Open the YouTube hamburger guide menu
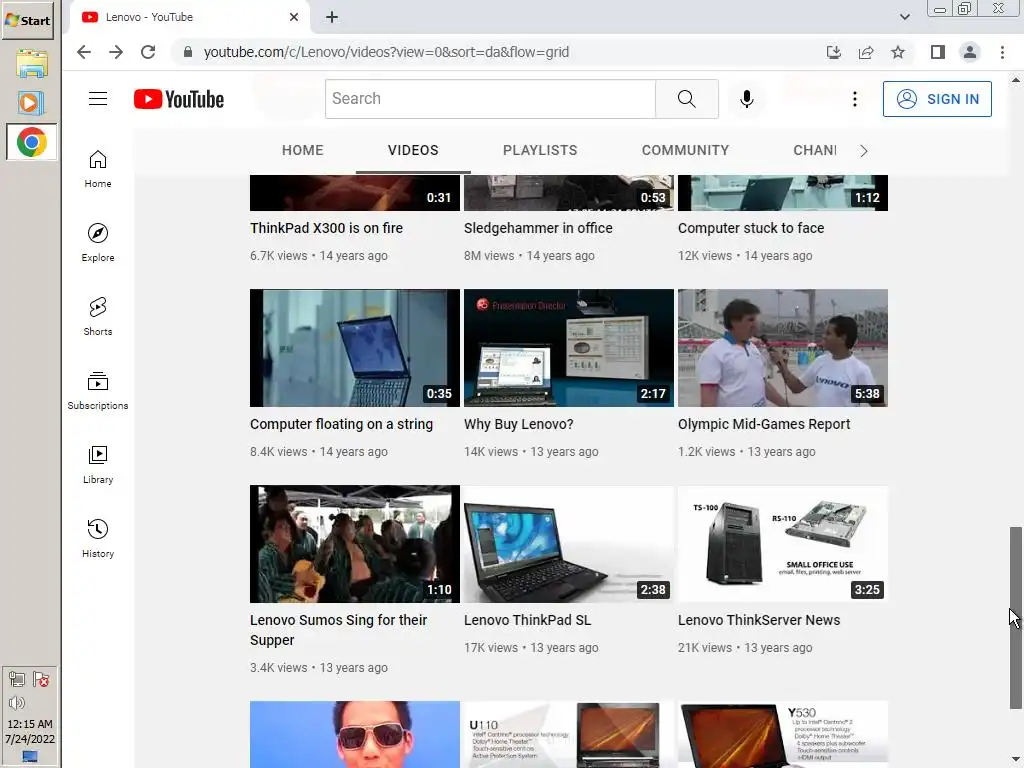Viewport: 1024px width, 768px height. [x=98, y=99]
